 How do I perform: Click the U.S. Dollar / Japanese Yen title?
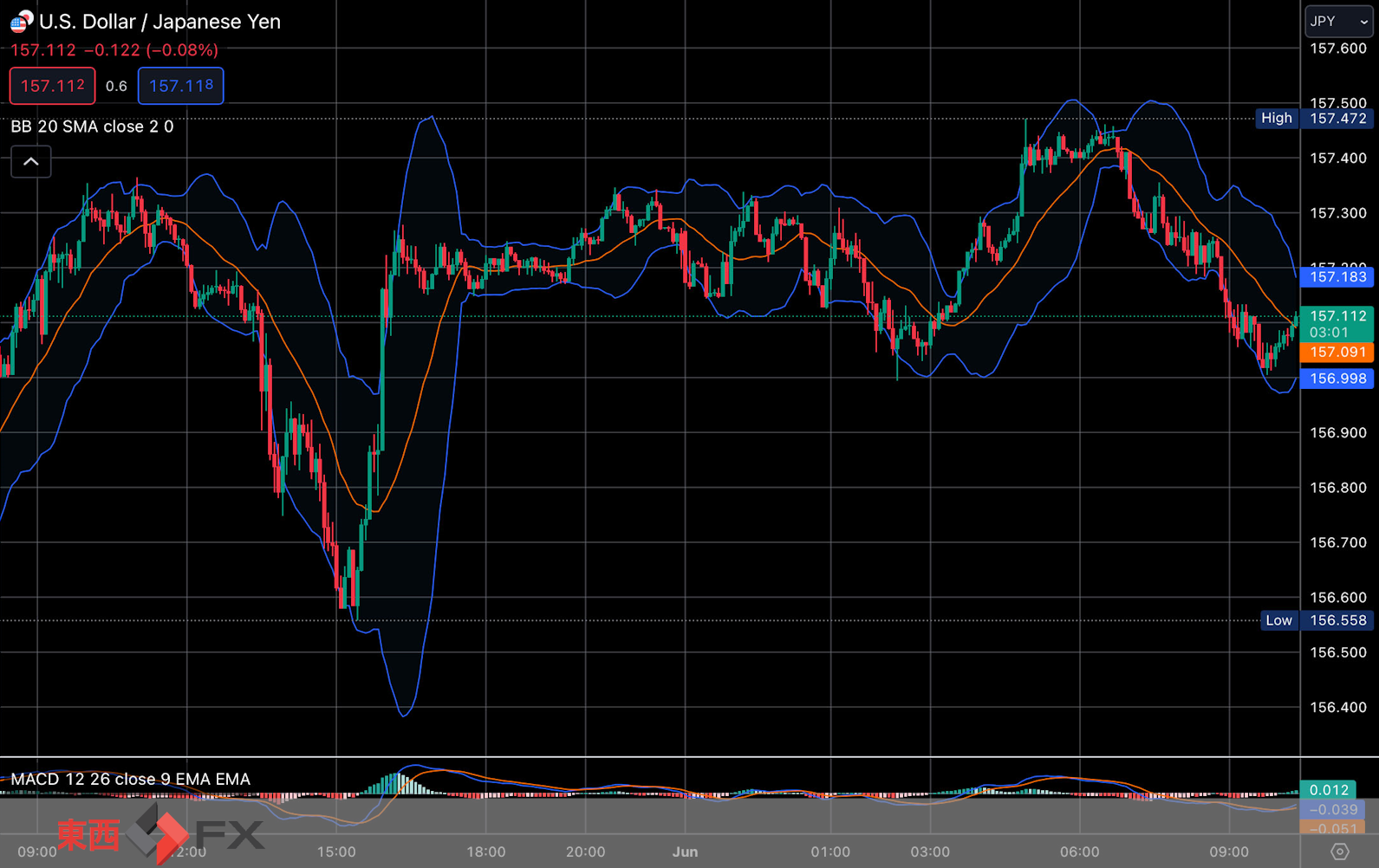(160, 22)
